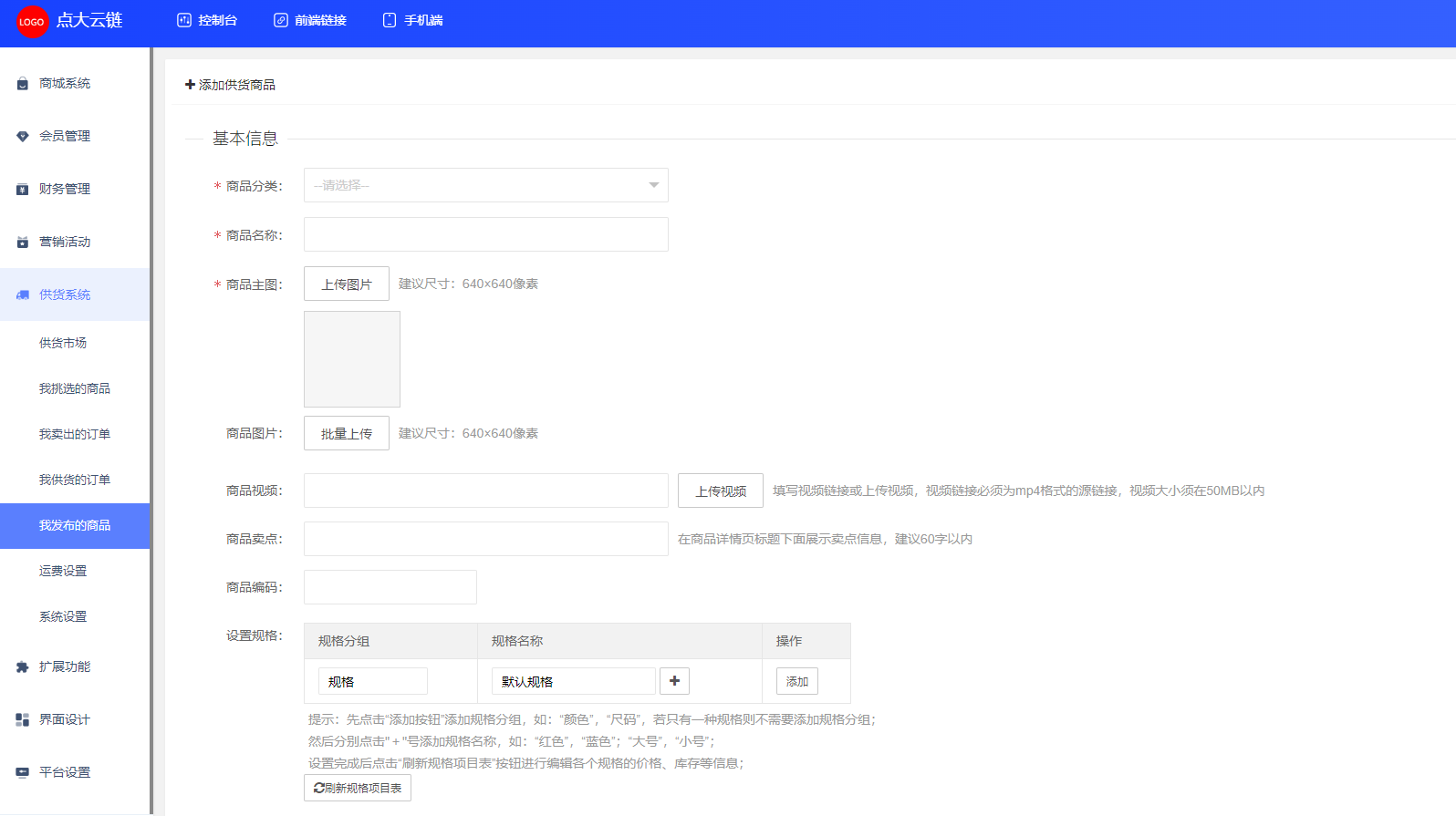Go to 运费设置 submenu
This screenshot has width=1456, height=816.
point(75,572)
